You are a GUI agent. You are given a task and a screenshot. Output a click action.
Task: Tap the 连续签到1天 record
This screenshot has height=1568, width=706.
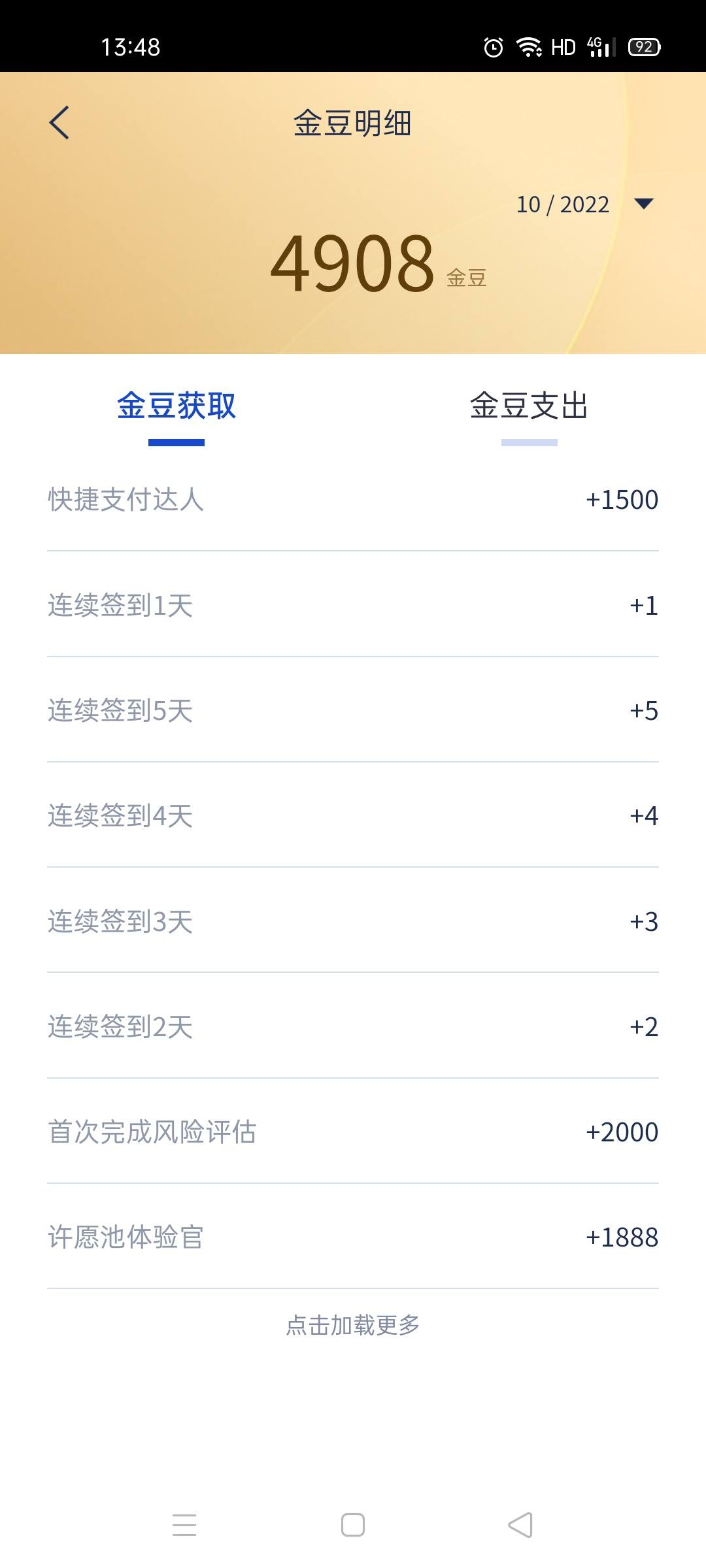pos(353,605)
